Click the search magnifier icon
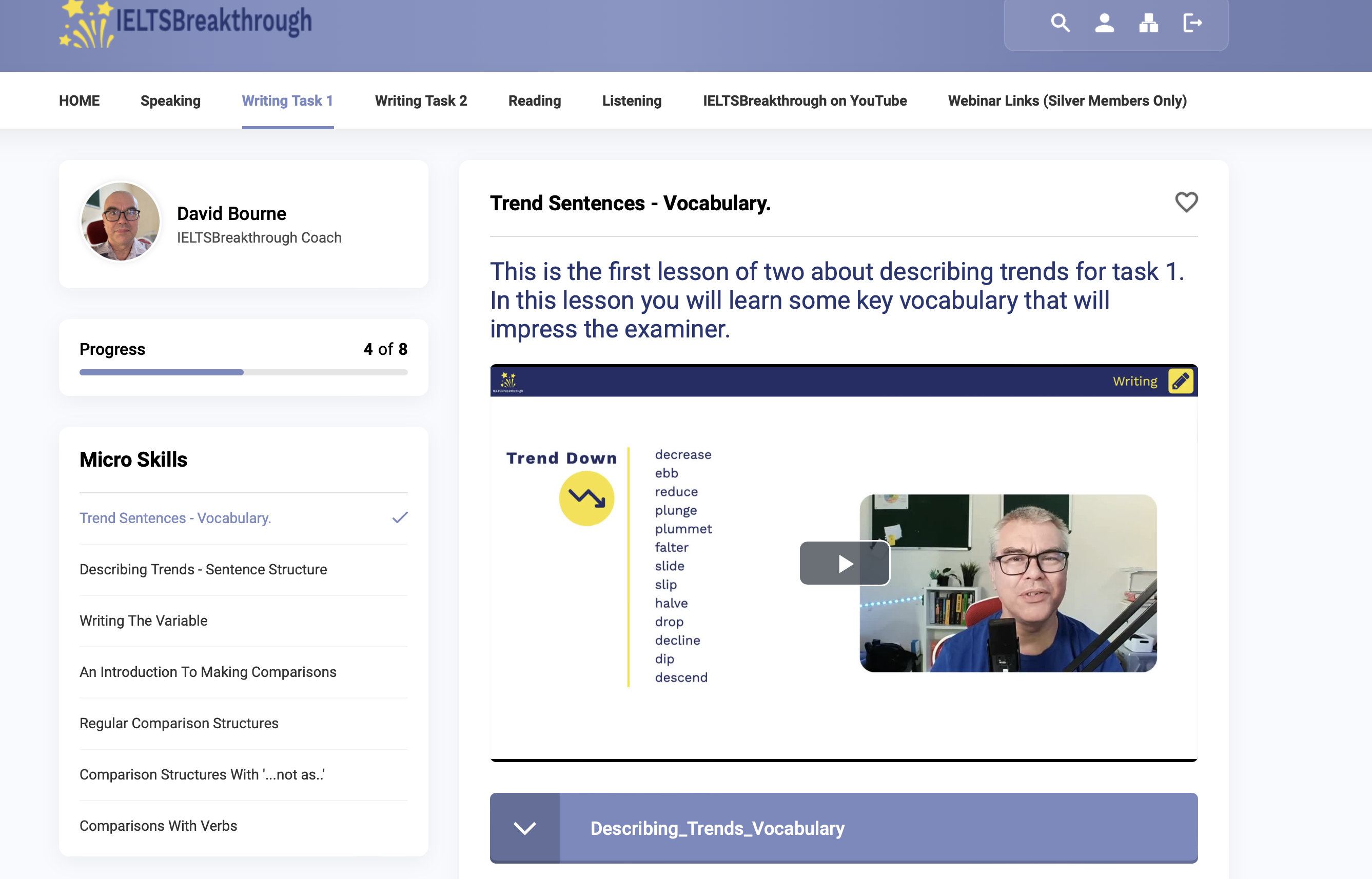 click(1060, 24)
